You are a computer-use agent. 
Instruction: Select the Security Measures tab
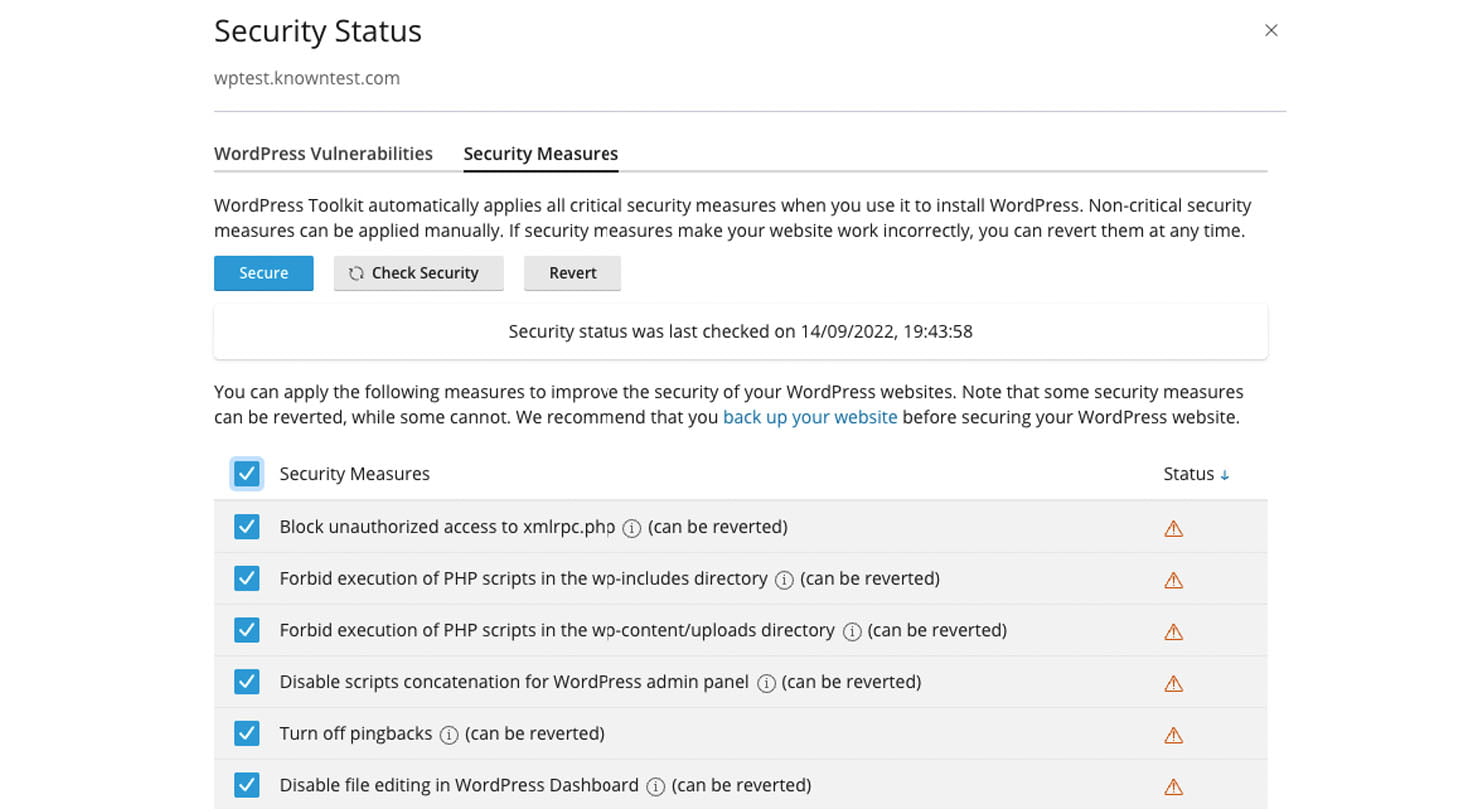tap(541, 154)
